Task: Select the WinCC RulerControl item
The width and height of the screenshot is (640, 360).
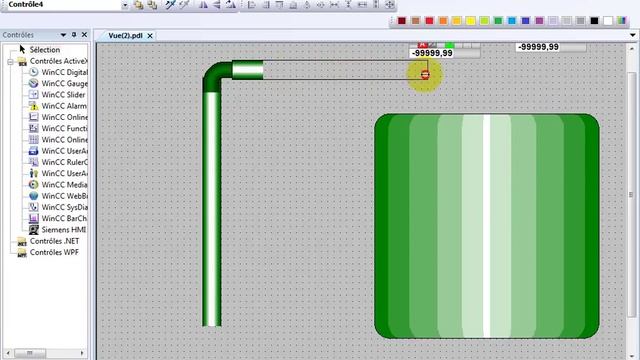Action: click(x=58, y=162)
